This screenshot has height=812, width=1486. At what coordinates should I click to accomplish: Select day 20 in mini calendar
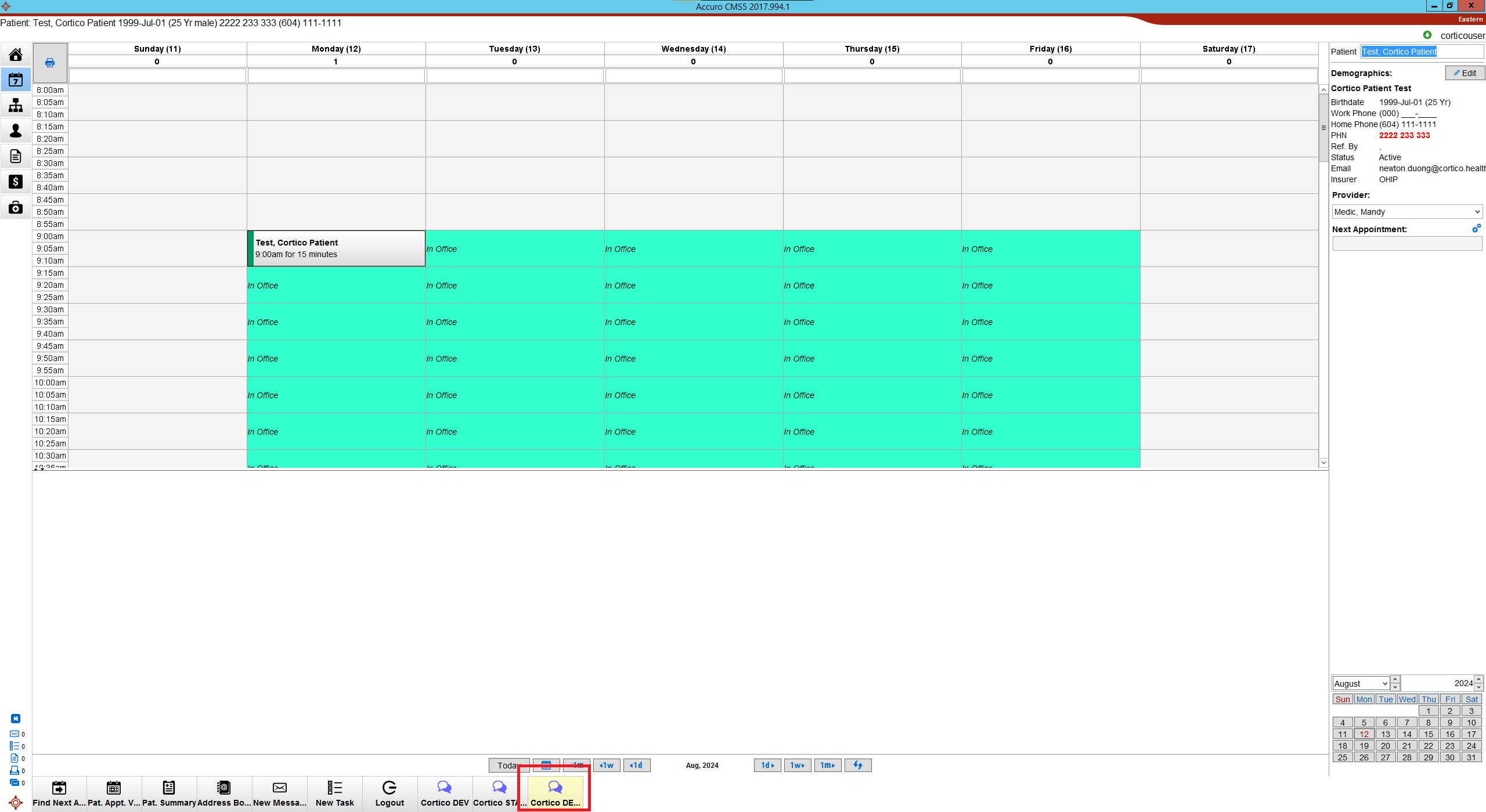[x=1385, y=746]
